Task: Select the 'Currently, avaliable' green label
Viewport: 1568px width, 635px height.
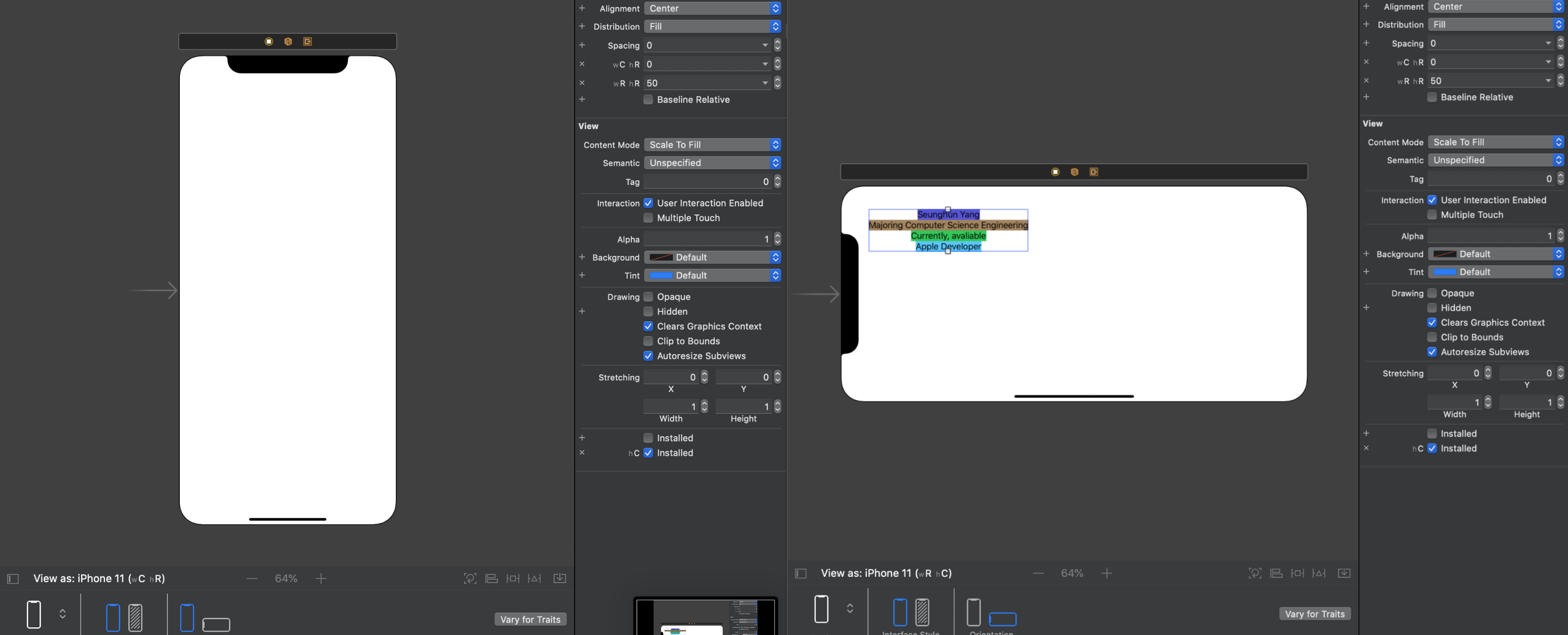Action: point(948,236)
